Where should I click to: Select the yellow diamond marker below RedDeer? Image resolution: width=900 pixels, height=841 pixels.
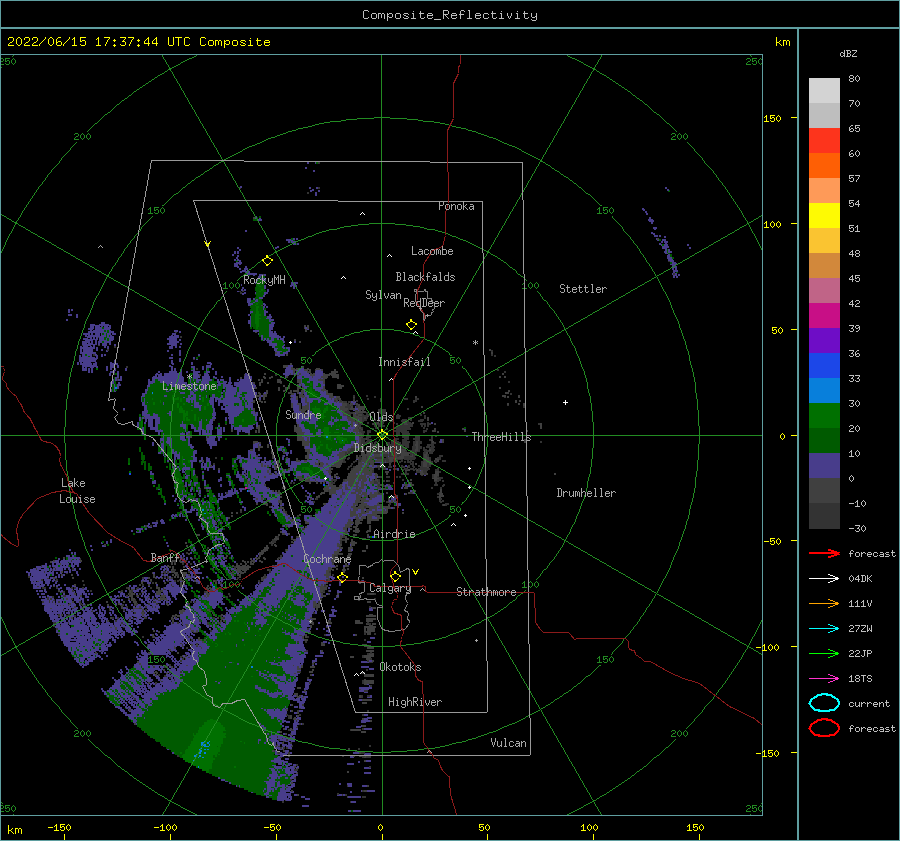pos(412,325)
